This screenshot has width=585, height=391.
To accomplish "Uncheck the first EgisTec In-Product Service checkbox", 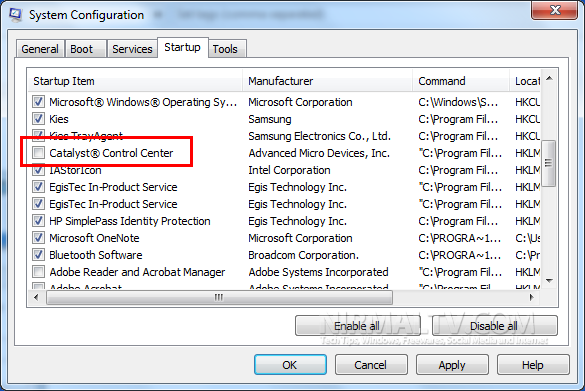I will click(x=38, y=187).
